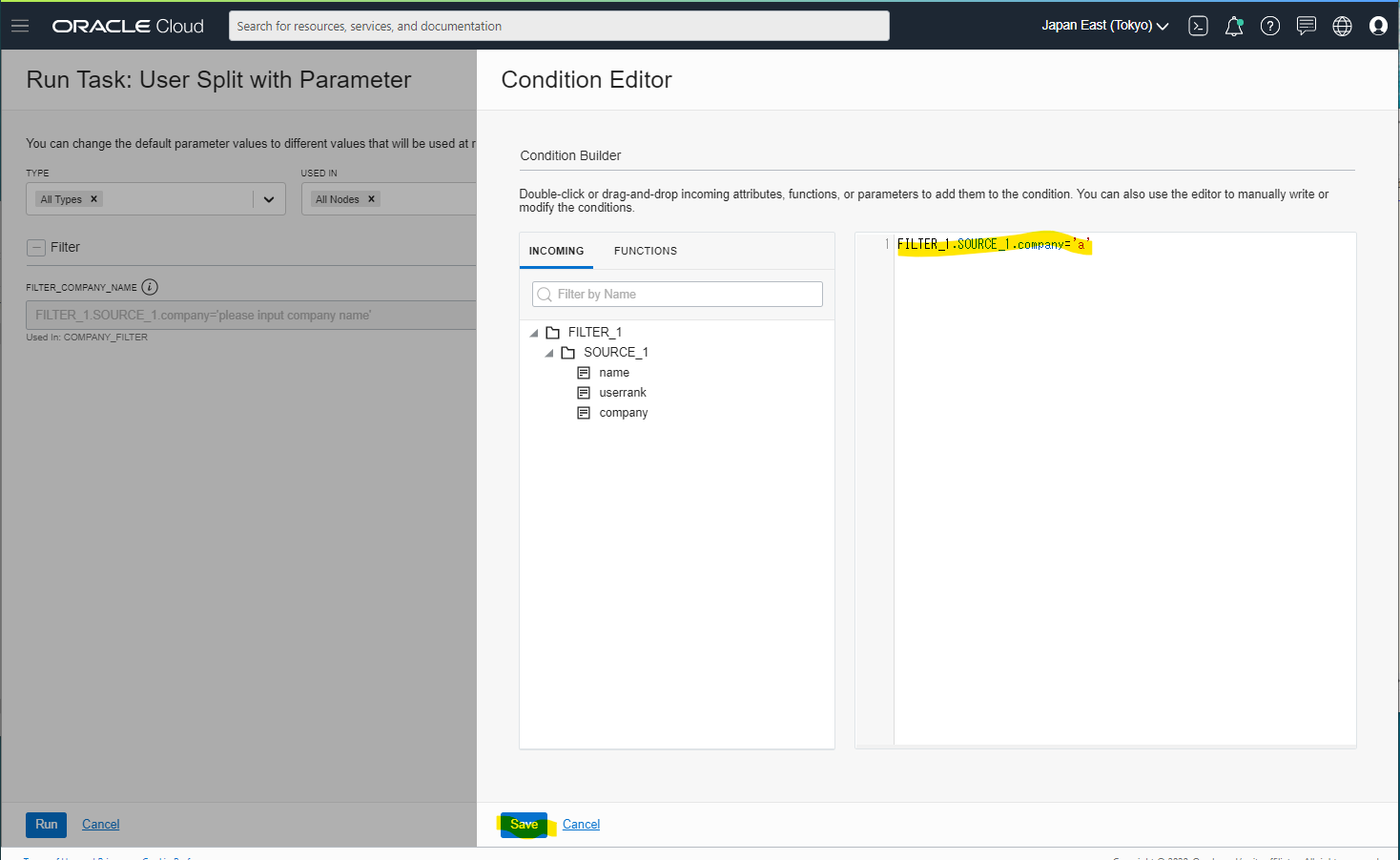Select the SOURCE_1 tree label
The height and width of the screenshot is (860, 1400).
[616, 353]
